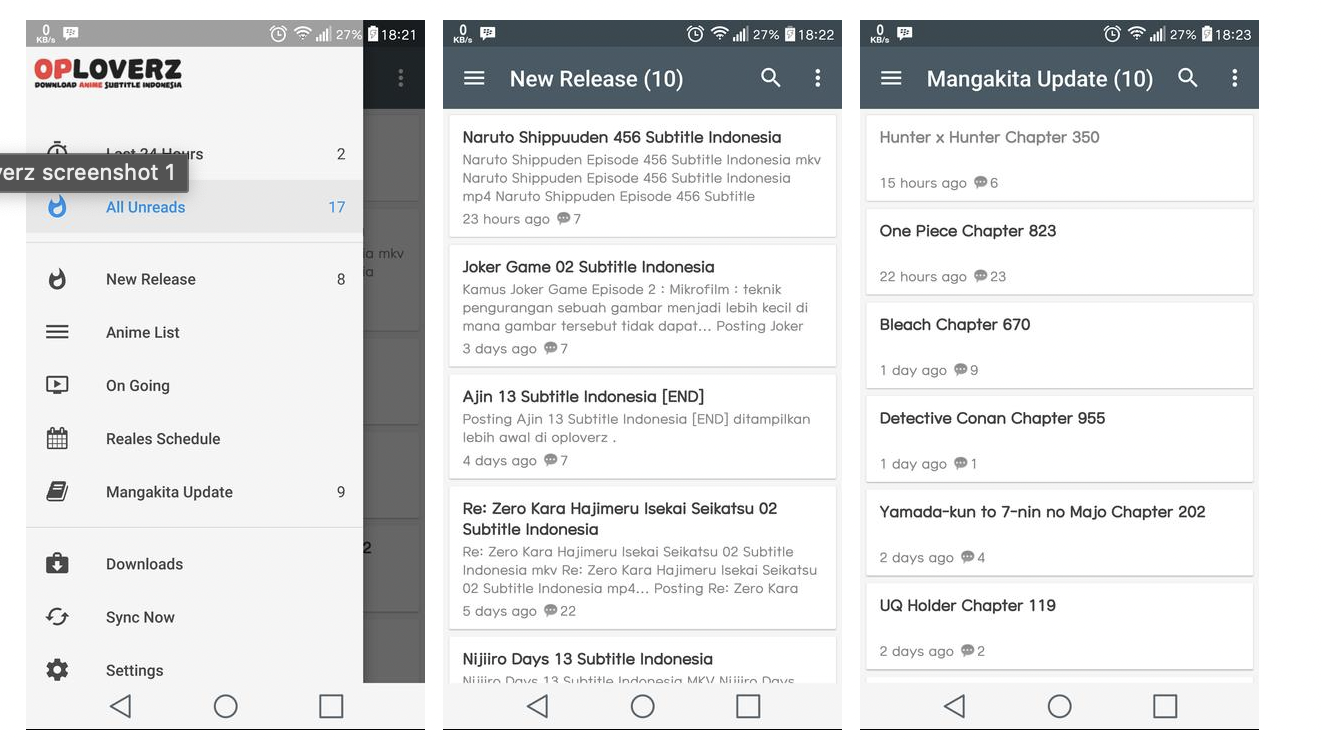Click the flame icon beside All Unreads
Image resolution: width=1322 pixels, height=740 pixels.
58,207
